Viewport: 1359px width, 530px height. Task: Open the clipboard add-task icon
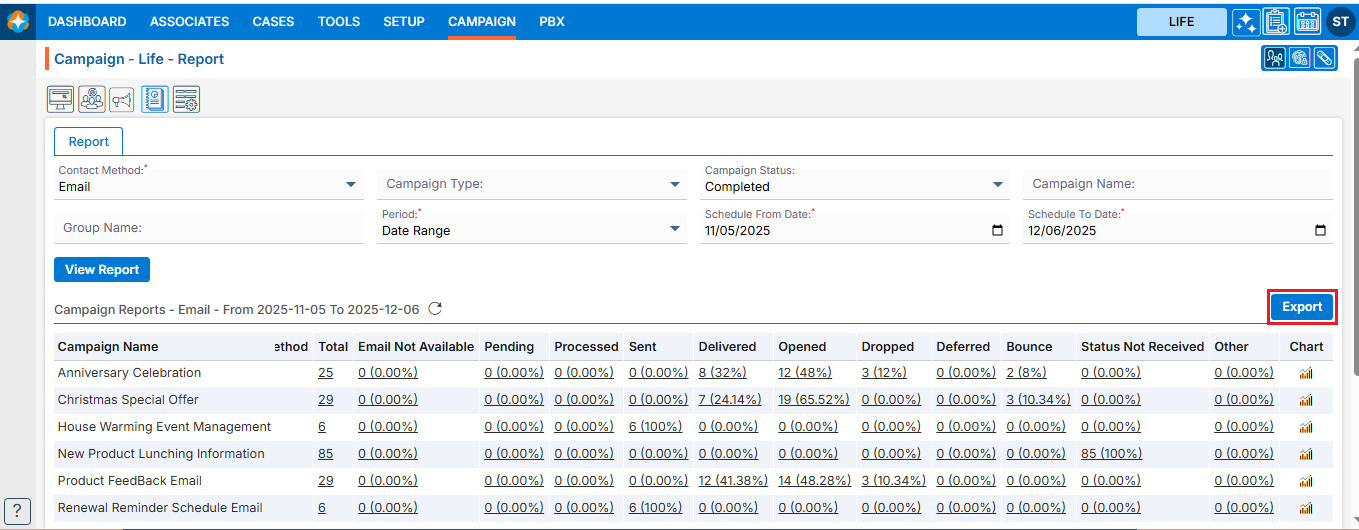pyautogui.click(x=1276, y=22)
